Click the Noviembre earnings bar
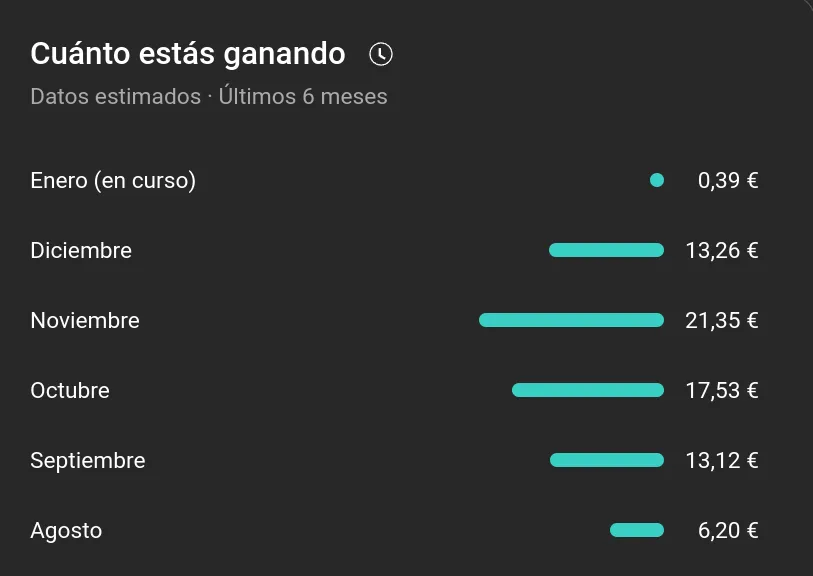Image resolution: width=813 pixels, height=576 pixels. (x=571, y=320)
